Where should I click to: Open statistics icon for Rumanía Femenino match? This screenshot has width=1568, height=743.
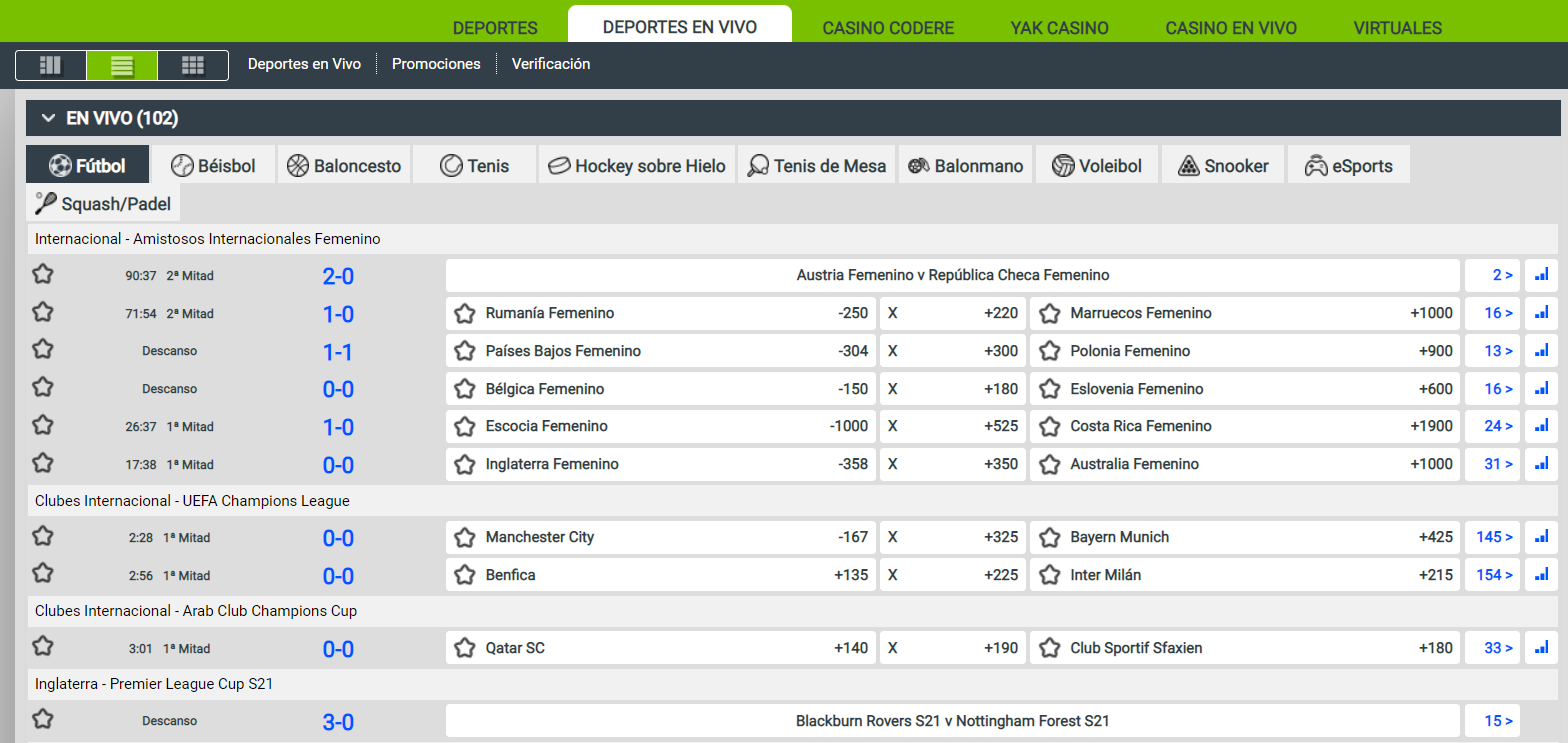[x=1541, y=313]
